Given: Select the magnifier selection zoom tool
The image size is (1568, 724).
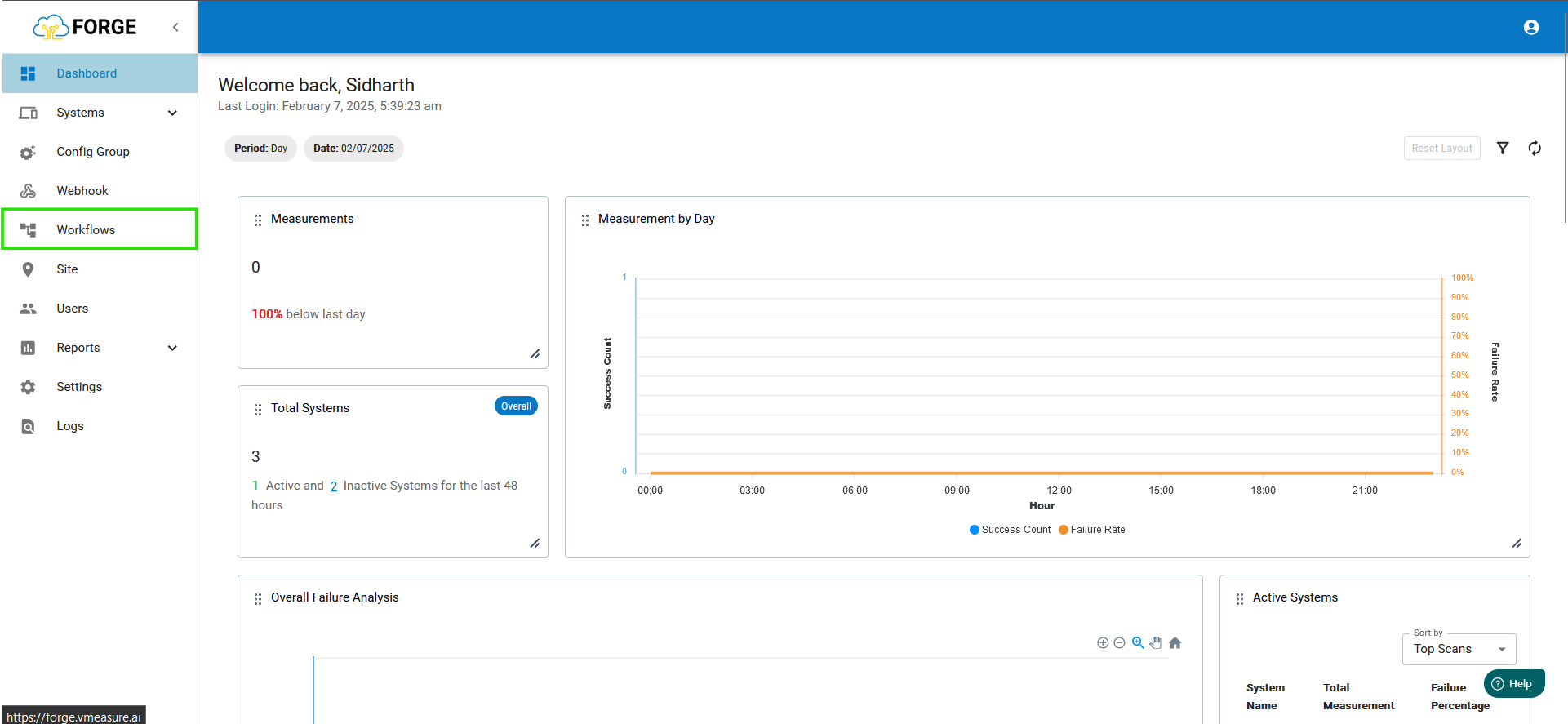Looking at the screenshot, I should (1138, 643).
